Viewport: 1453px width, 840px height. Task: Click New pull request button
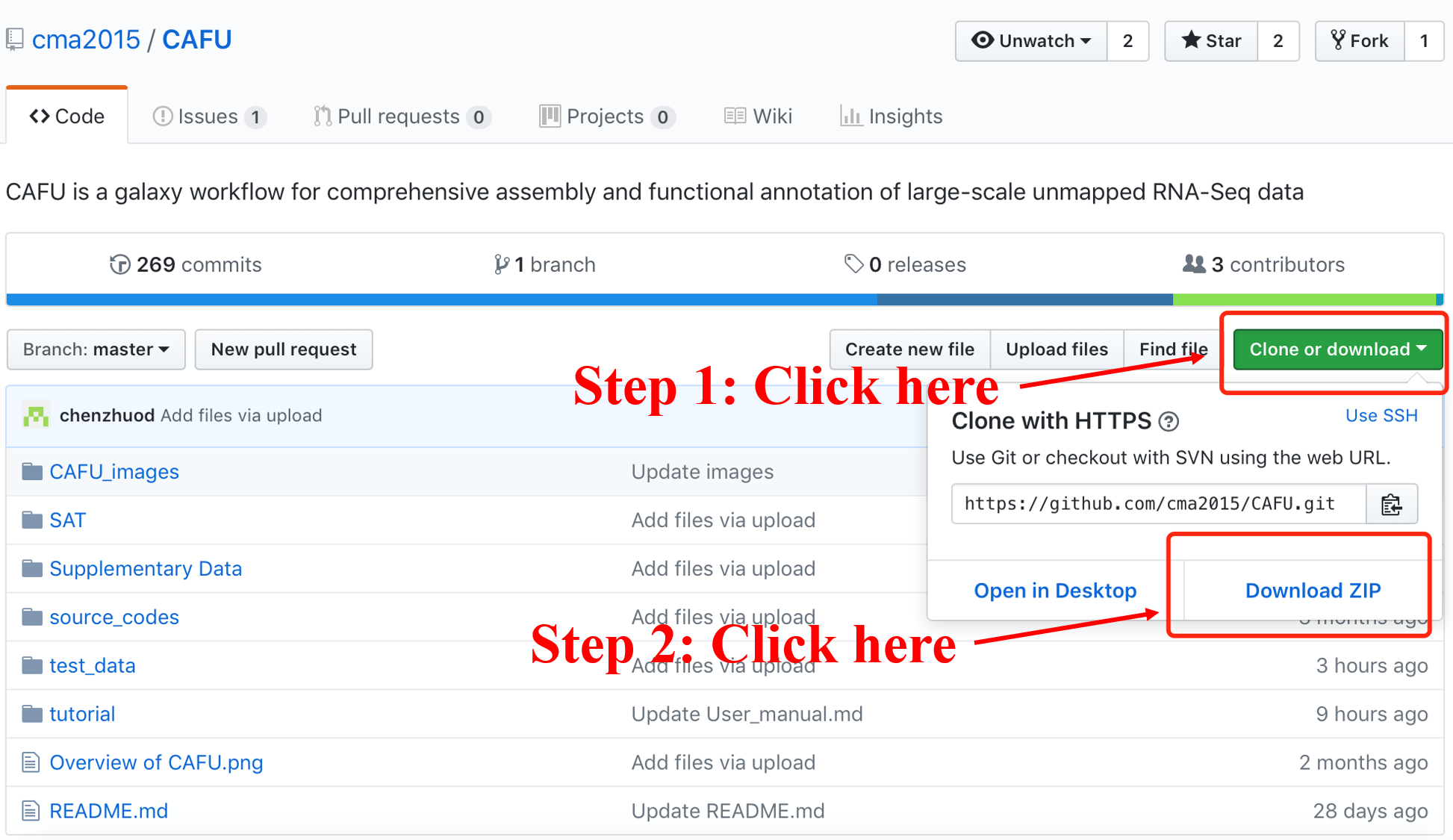coord(284,349)
